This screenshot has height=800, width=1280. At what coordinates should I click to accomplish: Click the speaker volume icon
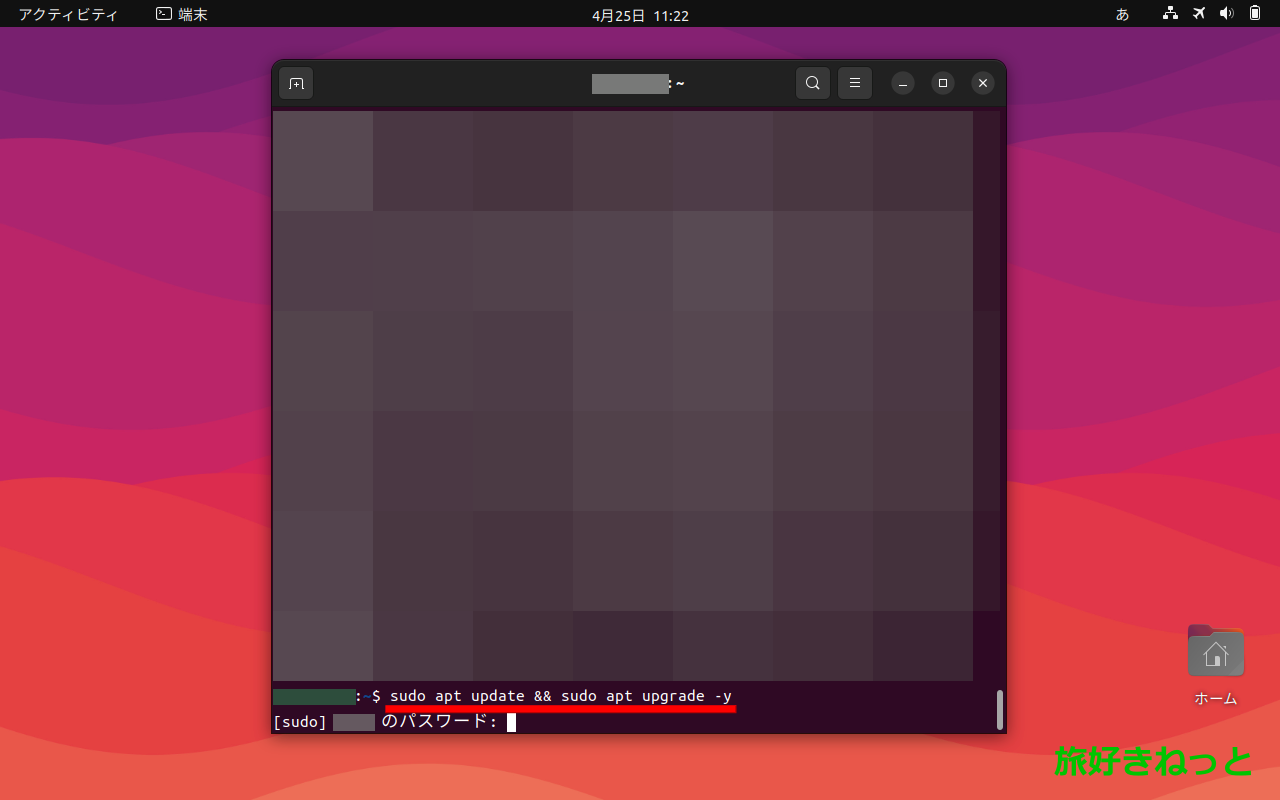pyautogui.click(x=1226, y=14)
